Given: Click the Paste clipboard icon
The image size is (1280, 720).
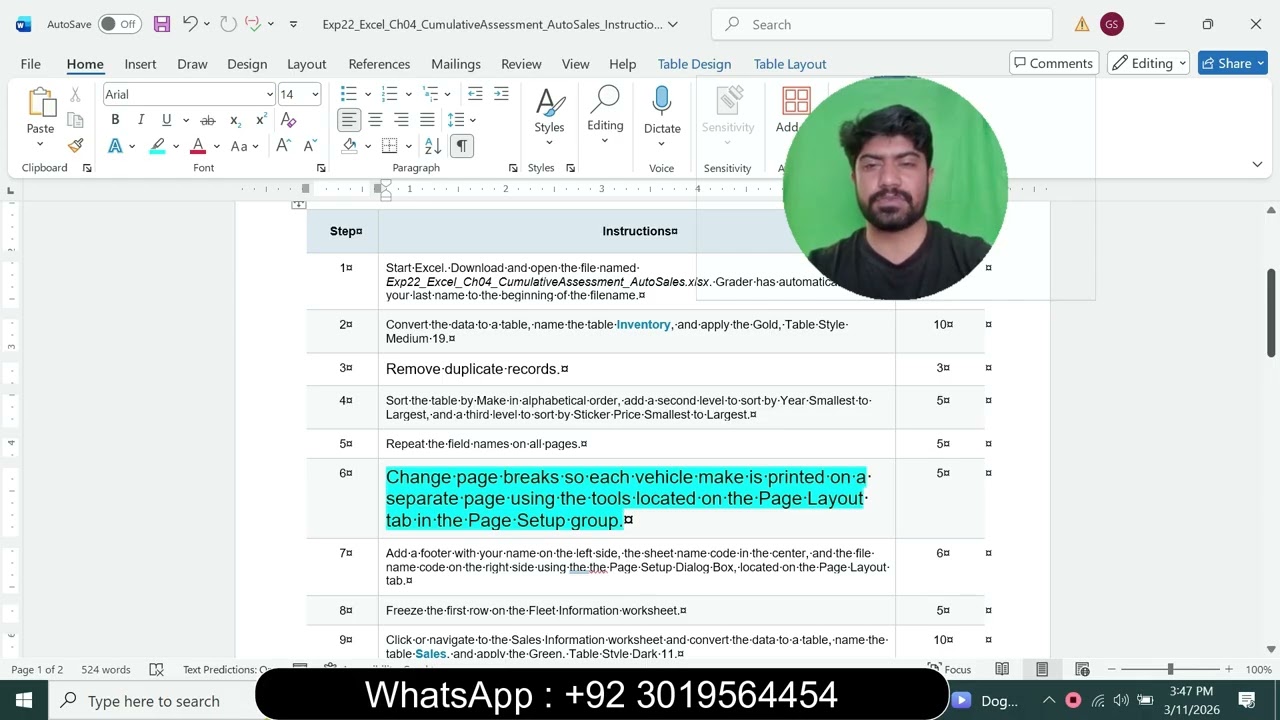Looking at the screenshot, I should point(40,102).
